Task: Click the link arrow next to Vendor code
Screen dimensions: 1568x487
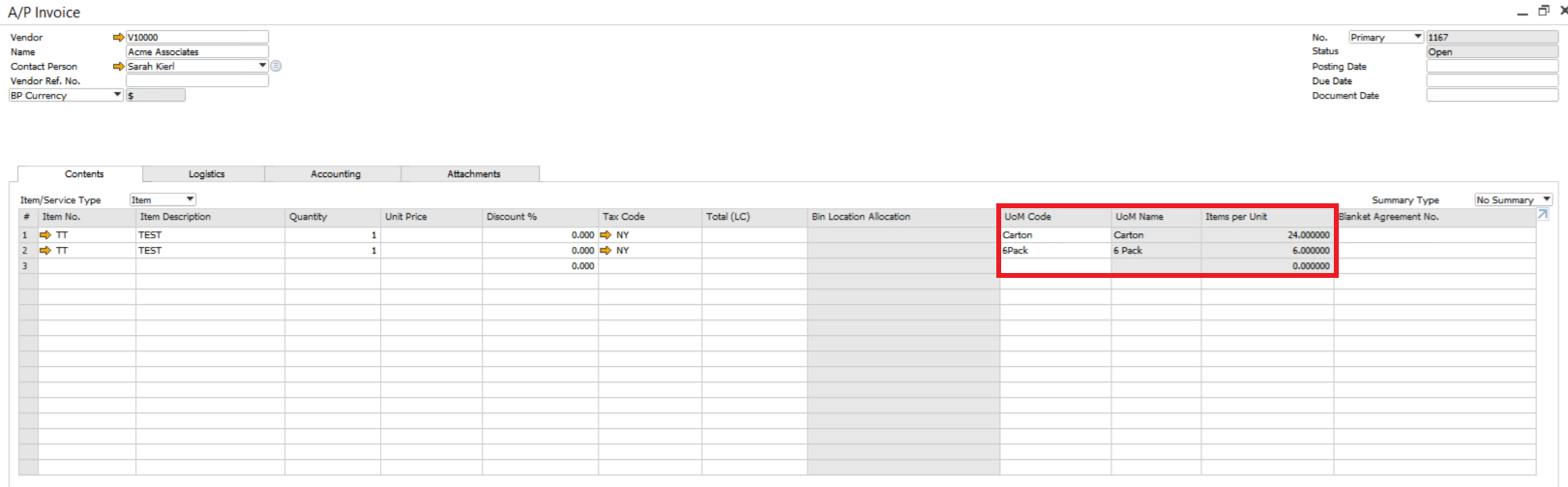Action: [x=119, y=38]
